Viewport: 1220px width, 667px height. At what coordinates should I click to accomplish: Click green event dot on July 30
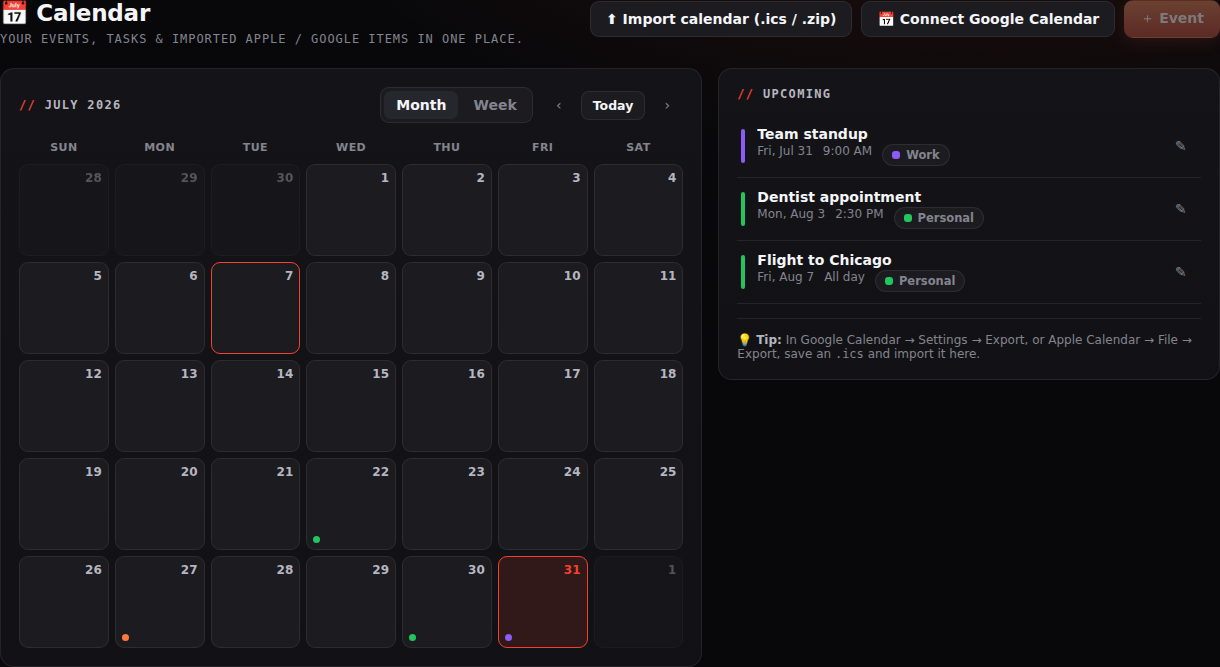(x=412, y=638)
